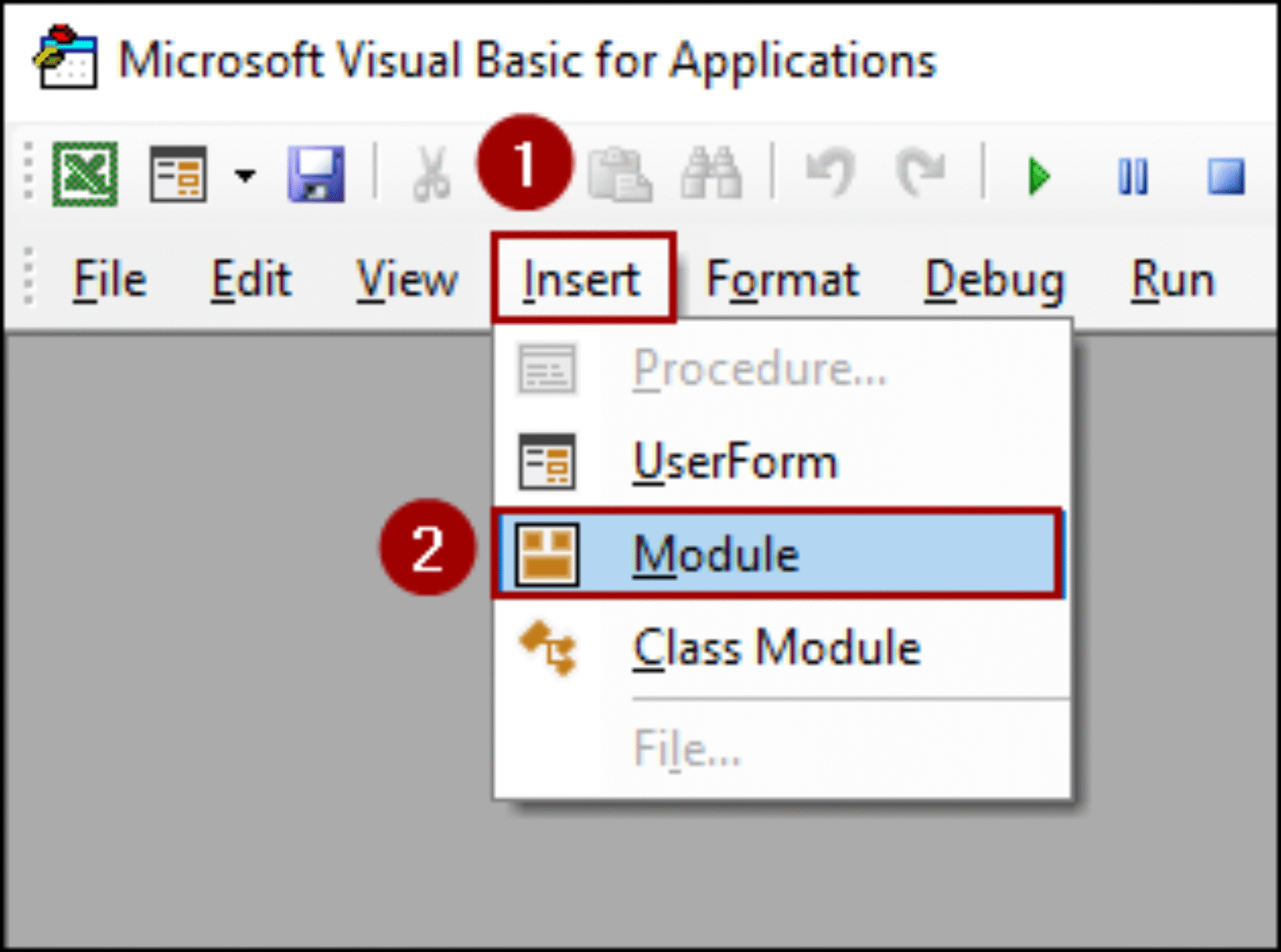Click the File option in the Insert menu
Image resolution: width=1281 pixels, height=952 pixels.
(x=686, y=749)
